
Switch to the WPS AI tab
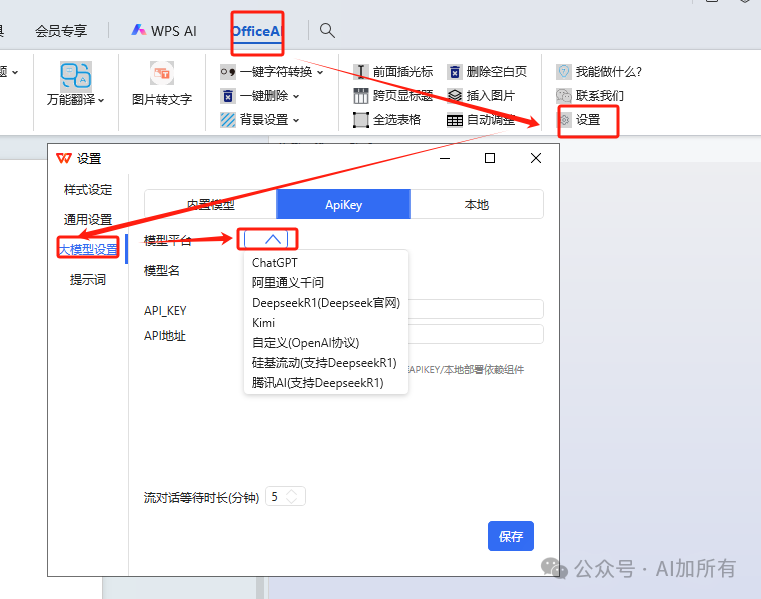pos(164,31)
